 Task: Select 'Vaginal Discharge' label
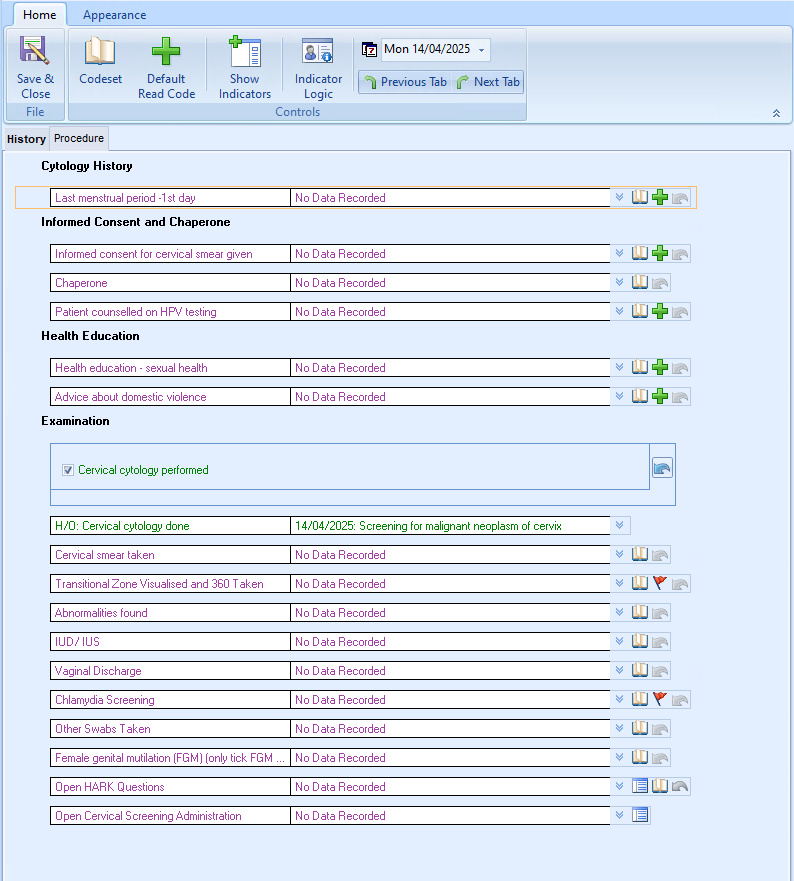(98, 671)
